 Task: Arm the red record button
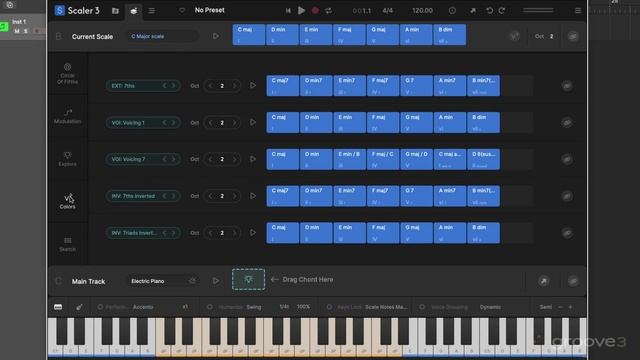315,11
